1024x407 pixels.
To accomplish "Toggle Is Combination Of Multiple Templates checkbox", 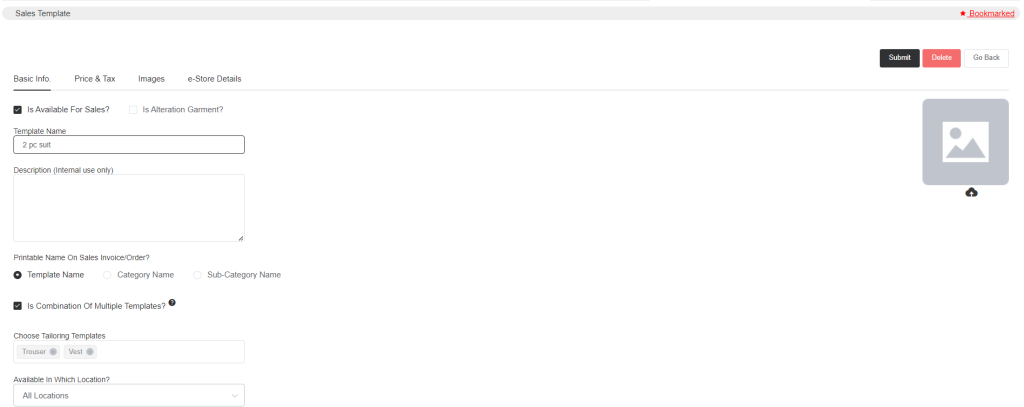I will pos(18,306).
